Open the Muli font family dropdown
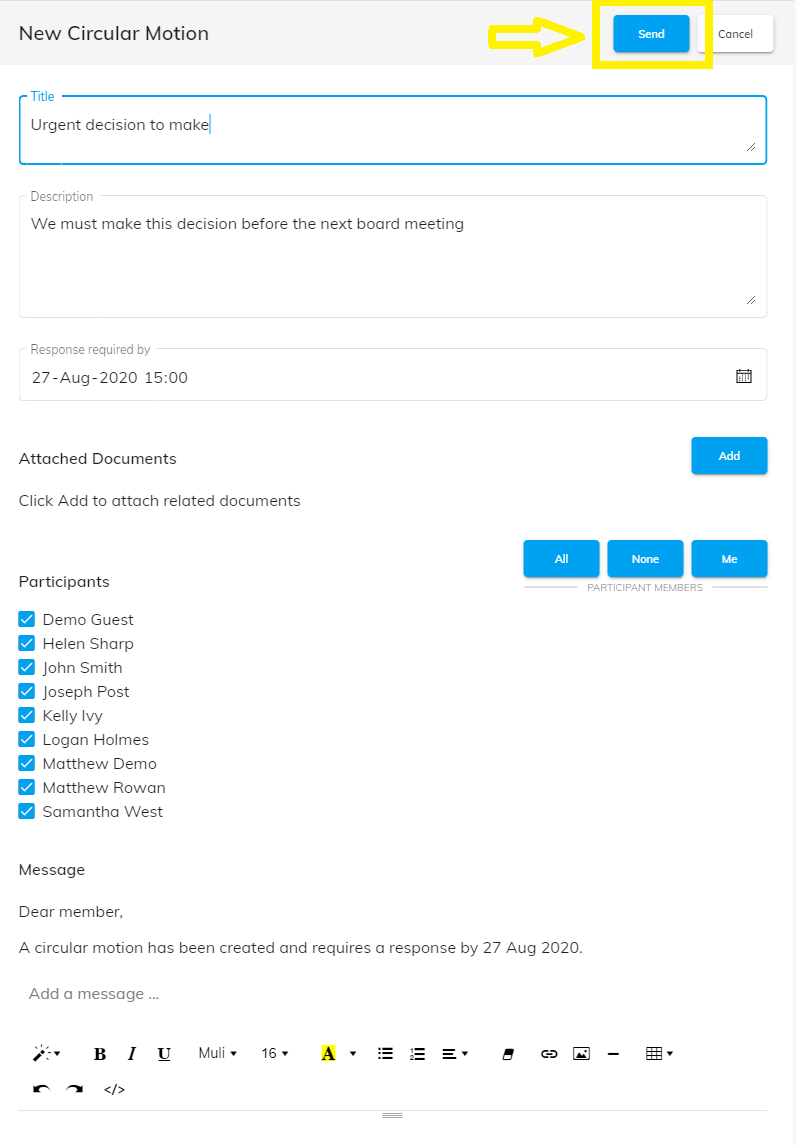 (x=217, y=1053)
